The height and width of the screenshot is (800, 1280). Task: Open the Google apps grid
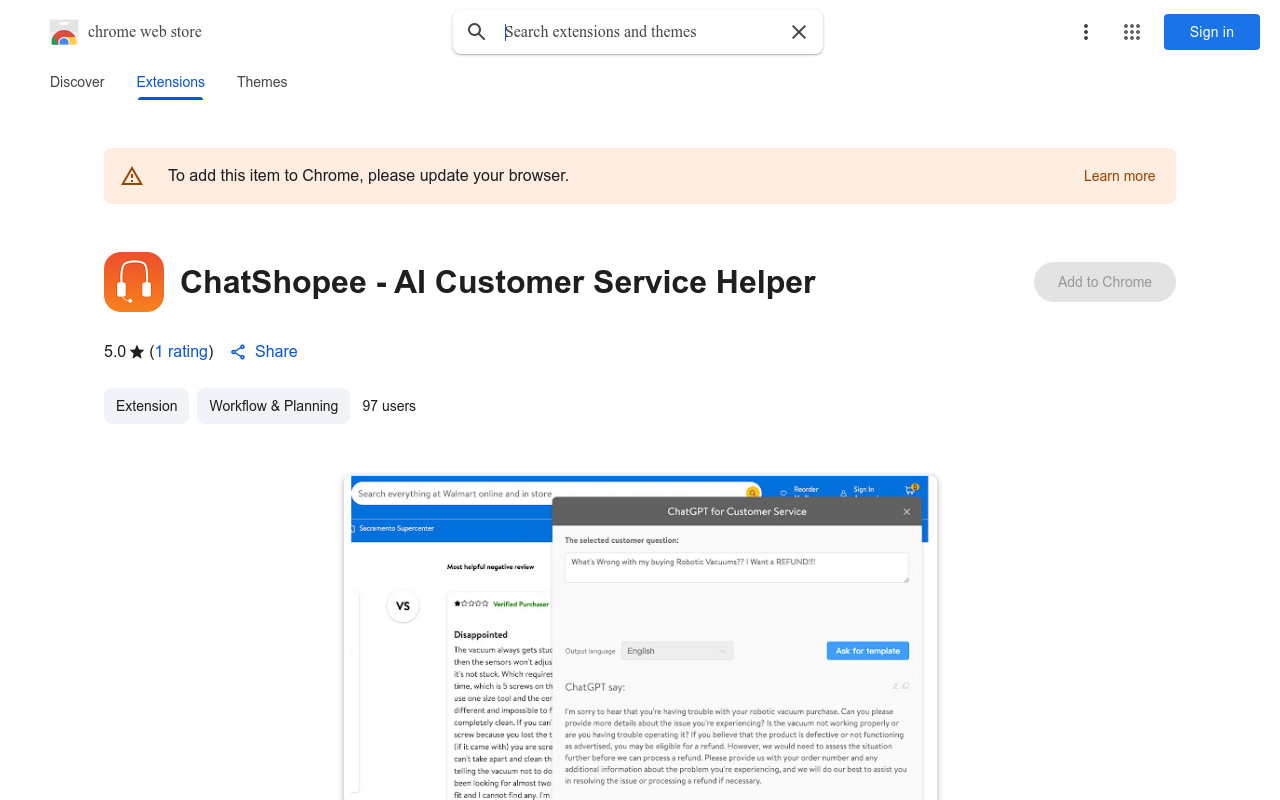coord(1132,32)
